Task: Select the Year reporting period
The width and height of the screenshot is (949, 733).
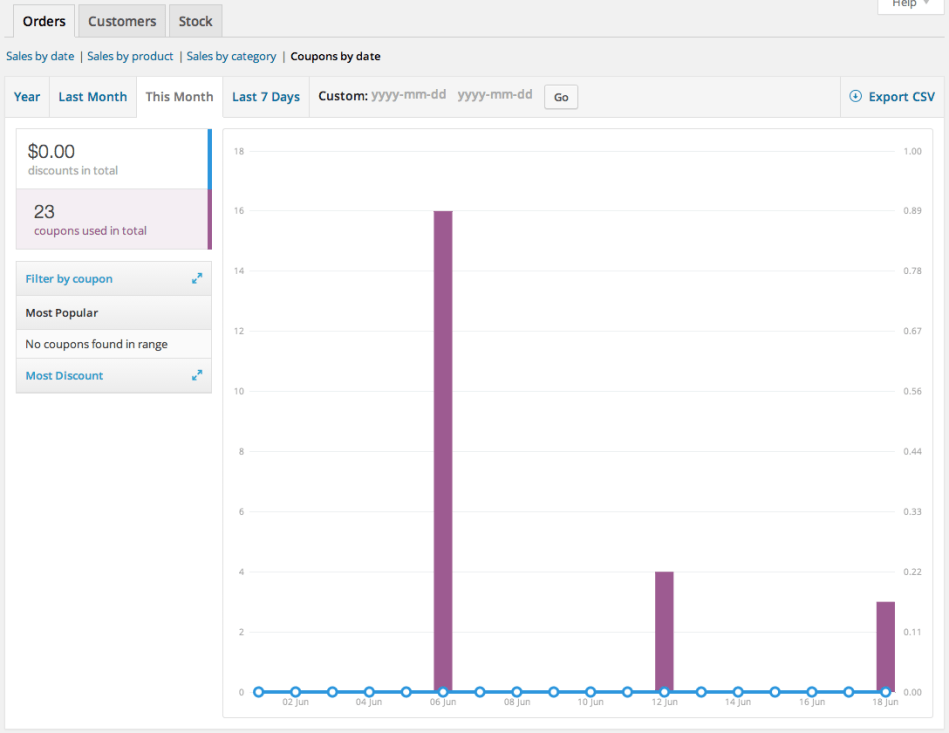Action: coord(26,96)
